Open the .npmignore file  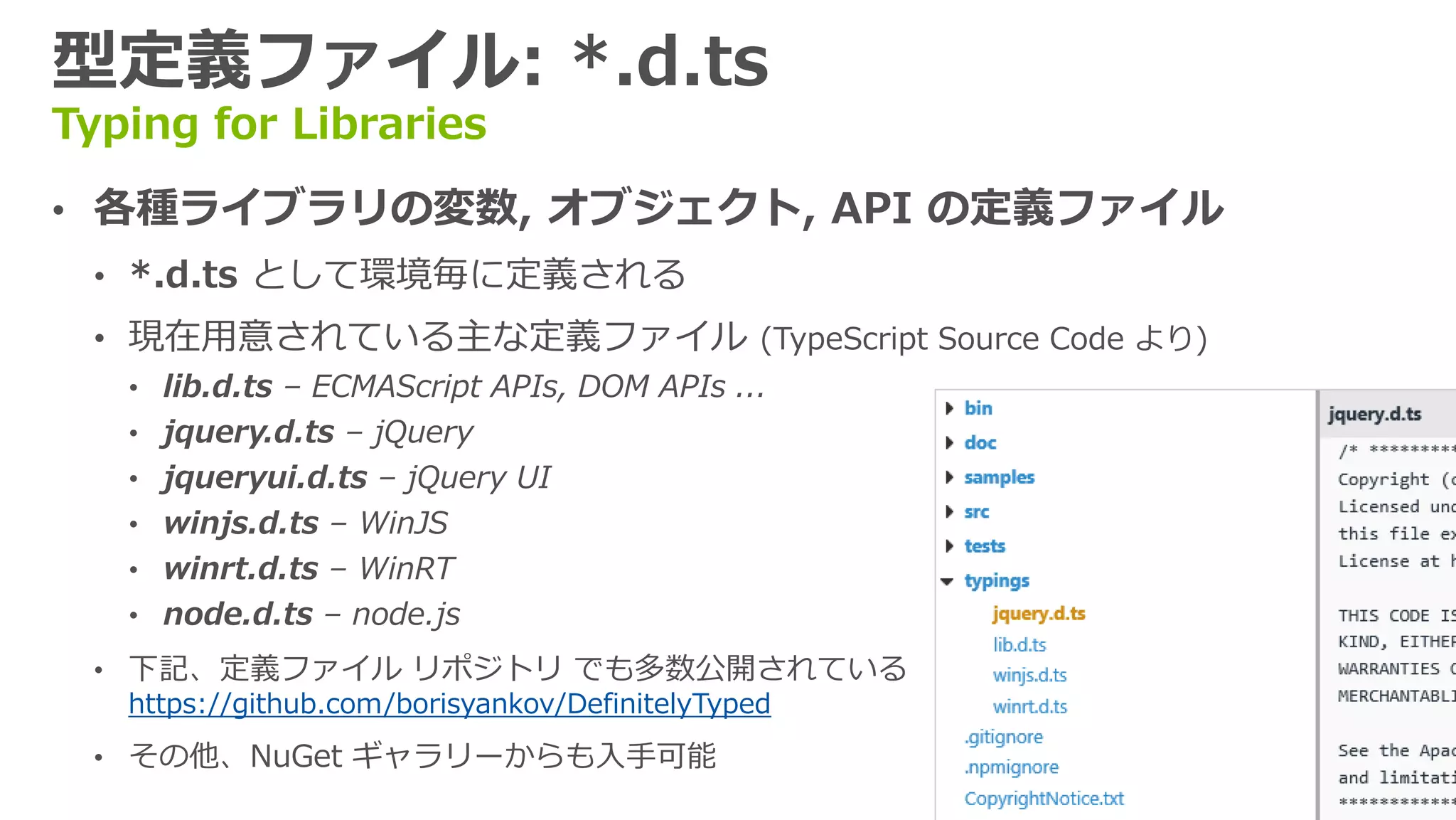(x=1011, y=767)
